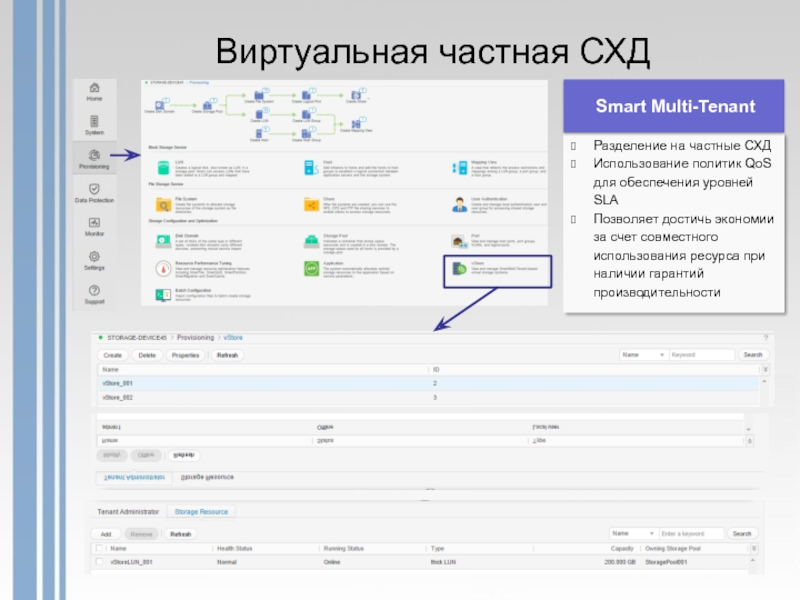Open the Settings gear icon
The image size is (800, 600).
coord(94,256)
